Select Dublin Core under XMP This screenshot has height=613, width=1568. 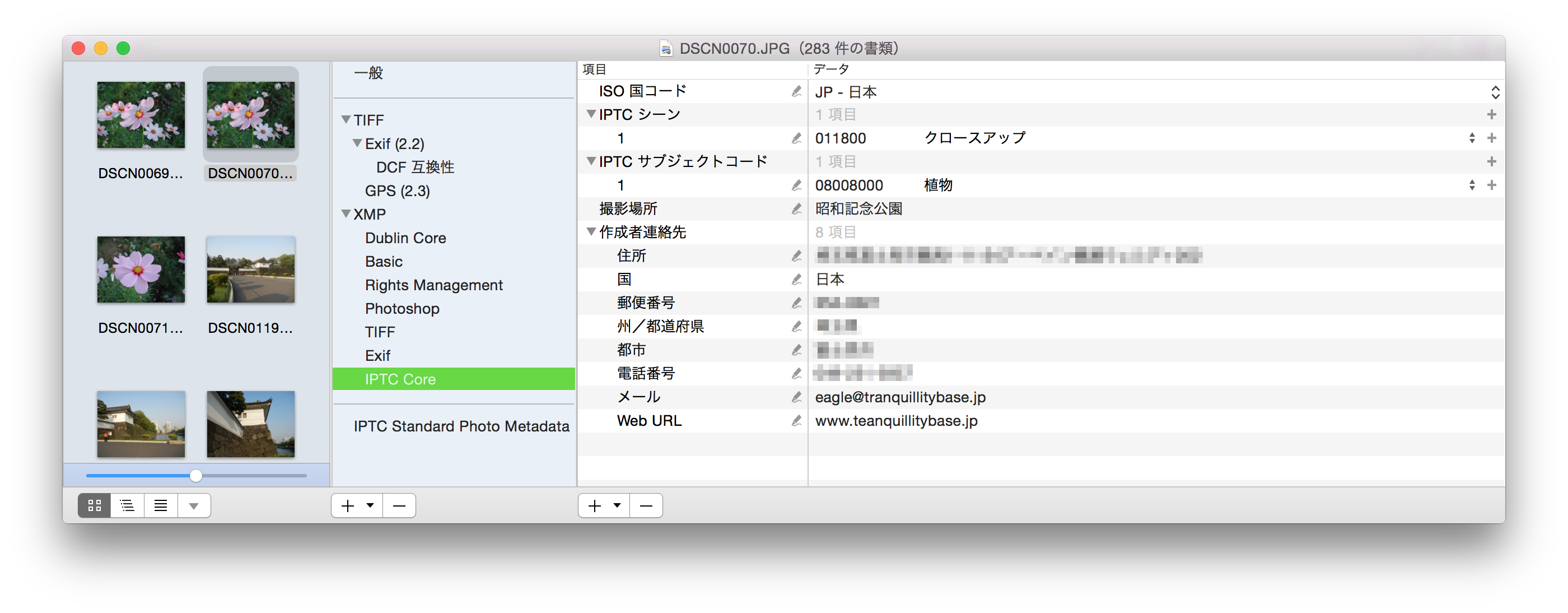point(405,238)
